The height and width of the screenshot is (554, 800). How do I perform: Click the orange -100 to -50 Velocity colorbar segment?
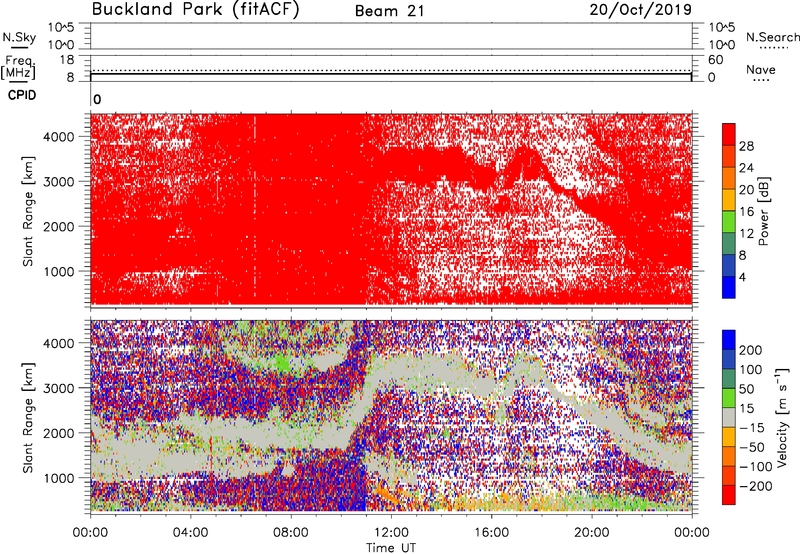[x=729, y=456]
